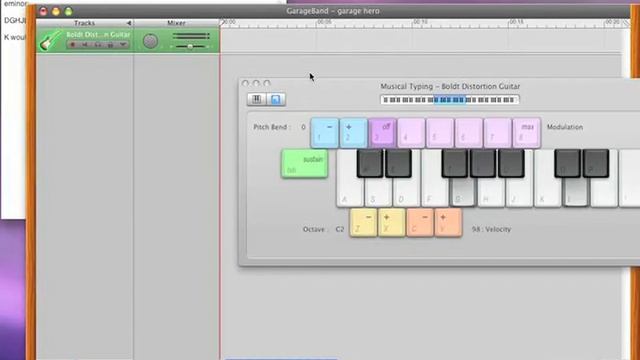640x360 pixels.
Task: Switch to the piano keyboard view button
Action: coord(257,99)
